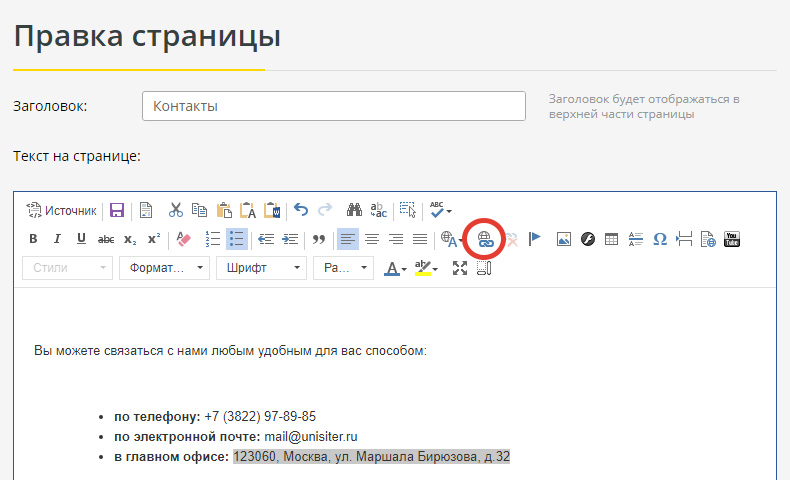Maximize the editor with the fullscreen icon

click(460, 268)
